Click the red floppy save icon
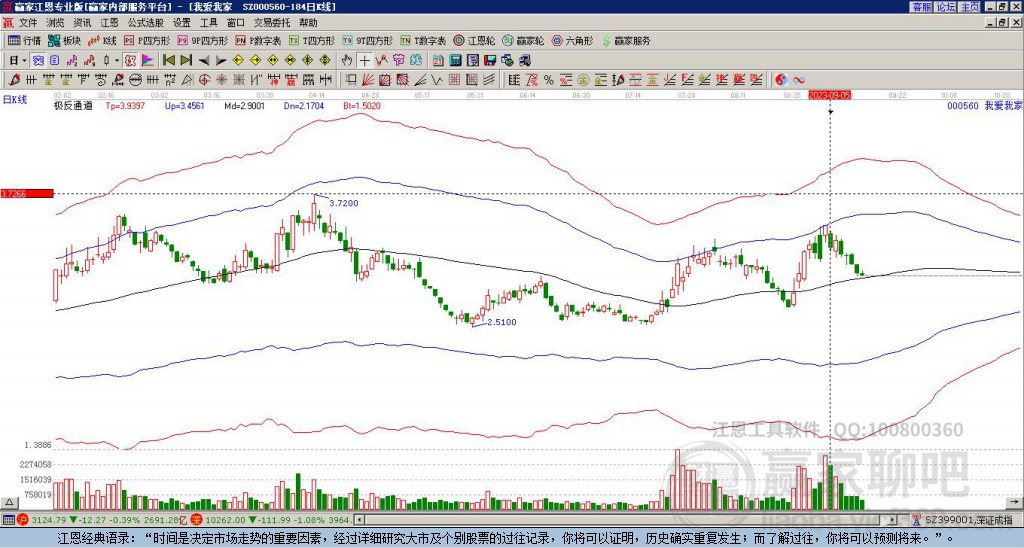 click(490, 61)
